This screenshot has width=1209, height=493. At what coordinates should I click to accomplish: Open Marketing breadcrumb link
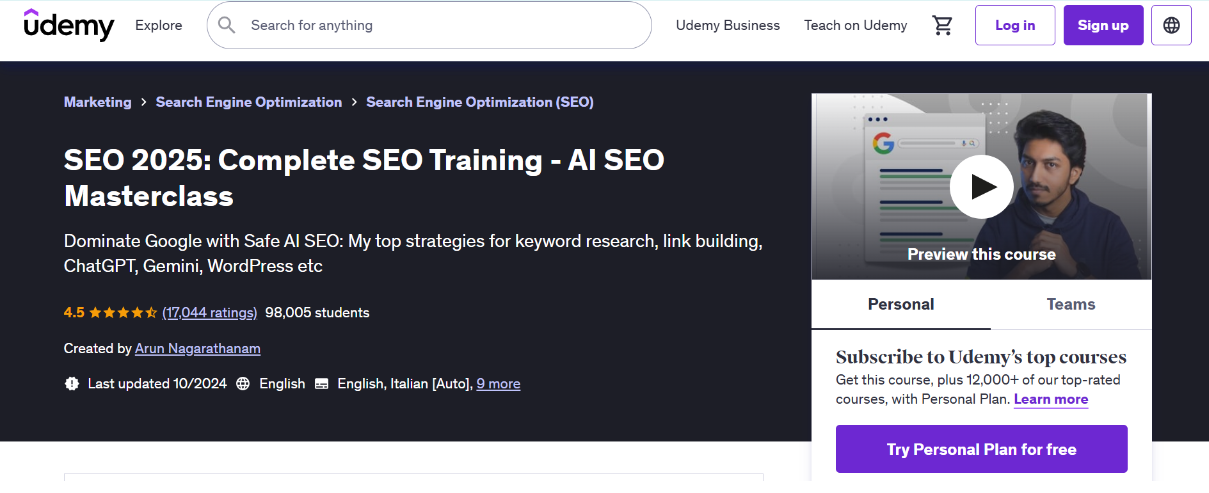tap(98, 102)
